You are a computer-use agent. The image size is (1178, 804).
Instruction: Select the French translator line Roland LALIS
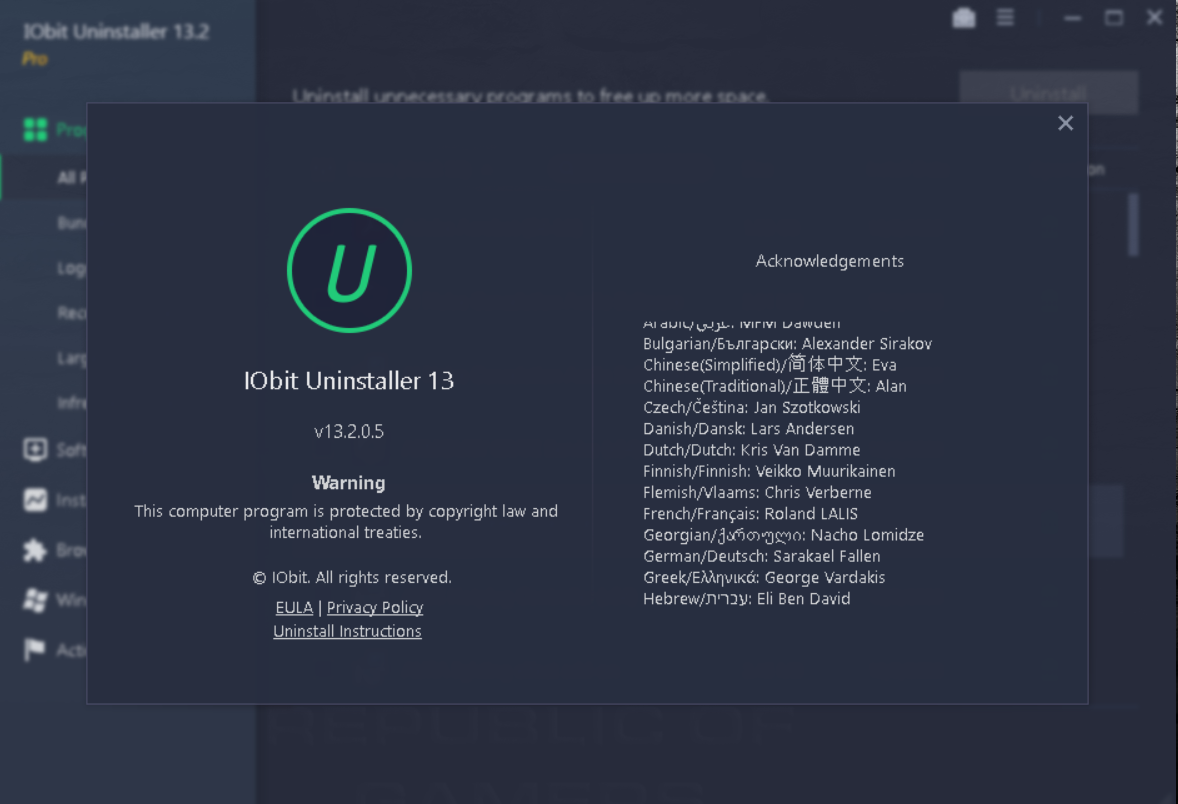coord(751,513)
